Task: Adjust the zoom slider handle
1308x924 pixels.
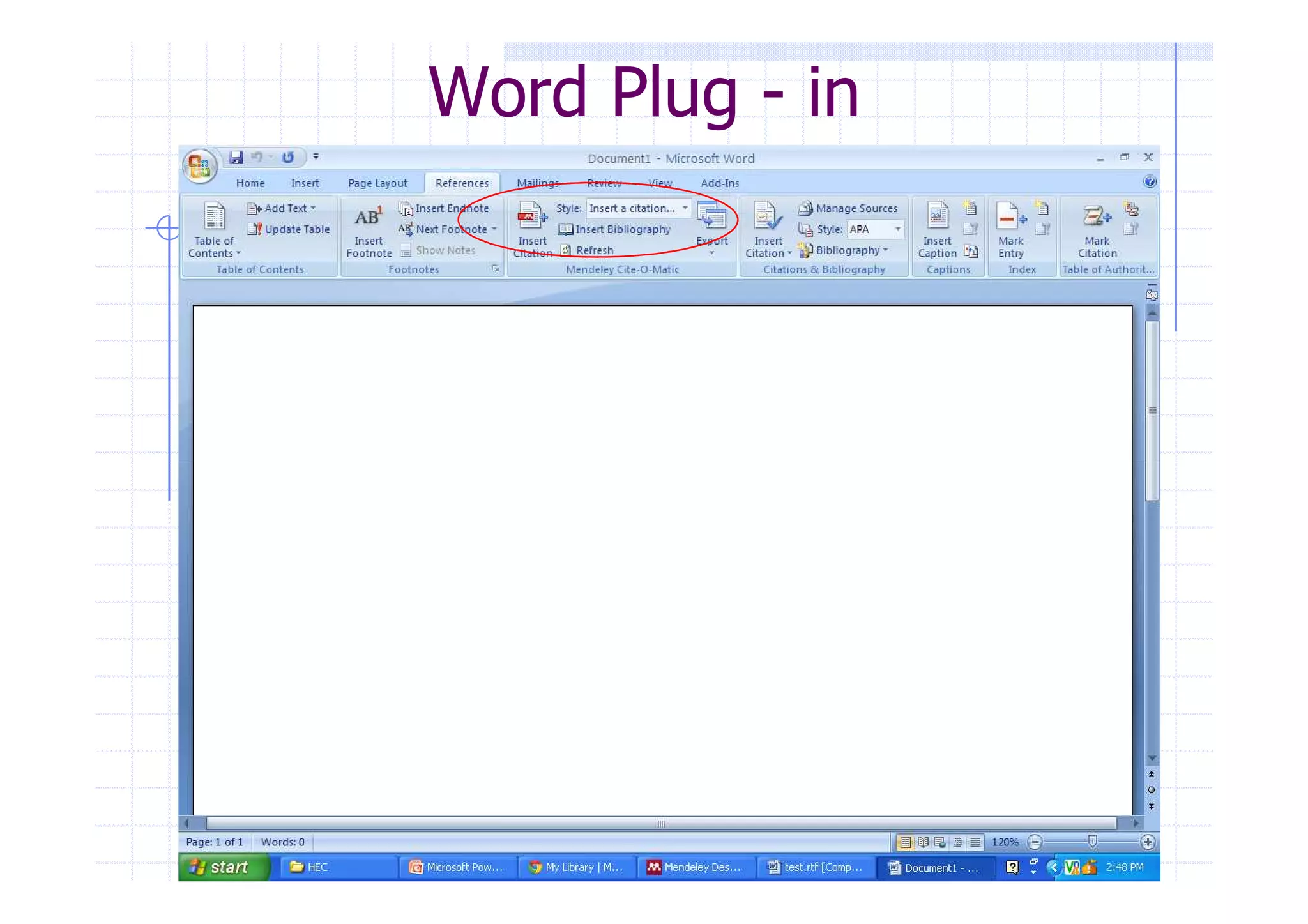Action: click(x=1092, y=842)
